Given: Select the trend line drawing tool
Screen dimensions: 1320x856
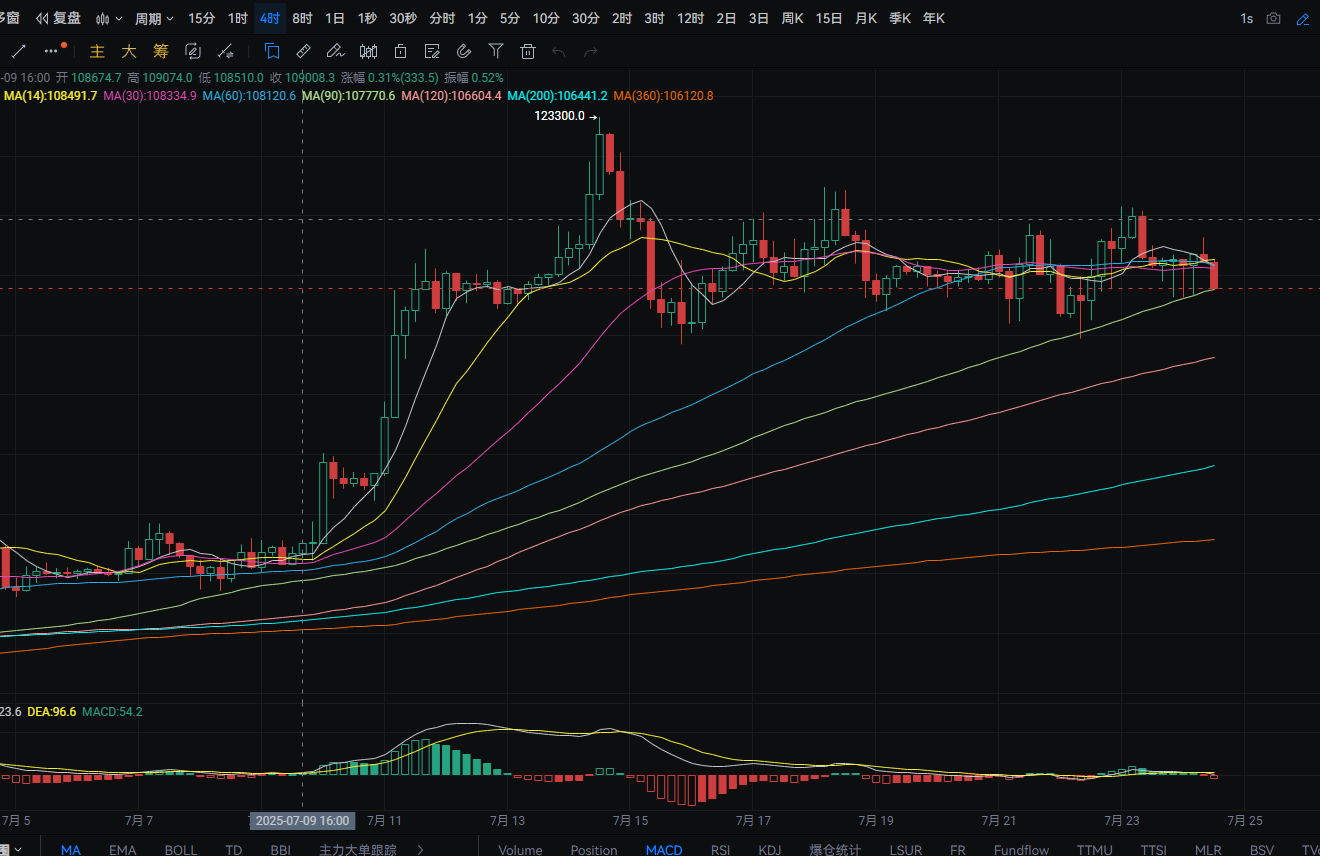Looking at the screenshot, I should point(17,51).
